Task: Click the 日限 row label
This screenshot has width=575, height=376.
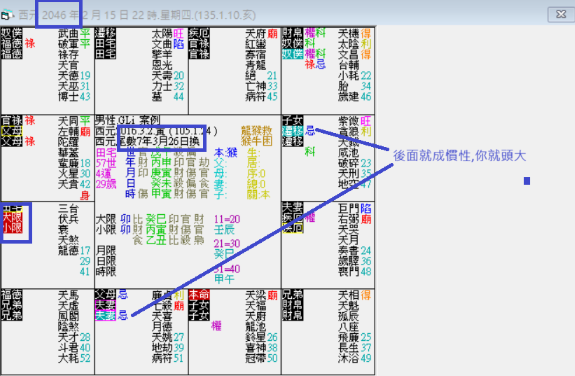Action: pyautogui.click(x=106, y=261)
